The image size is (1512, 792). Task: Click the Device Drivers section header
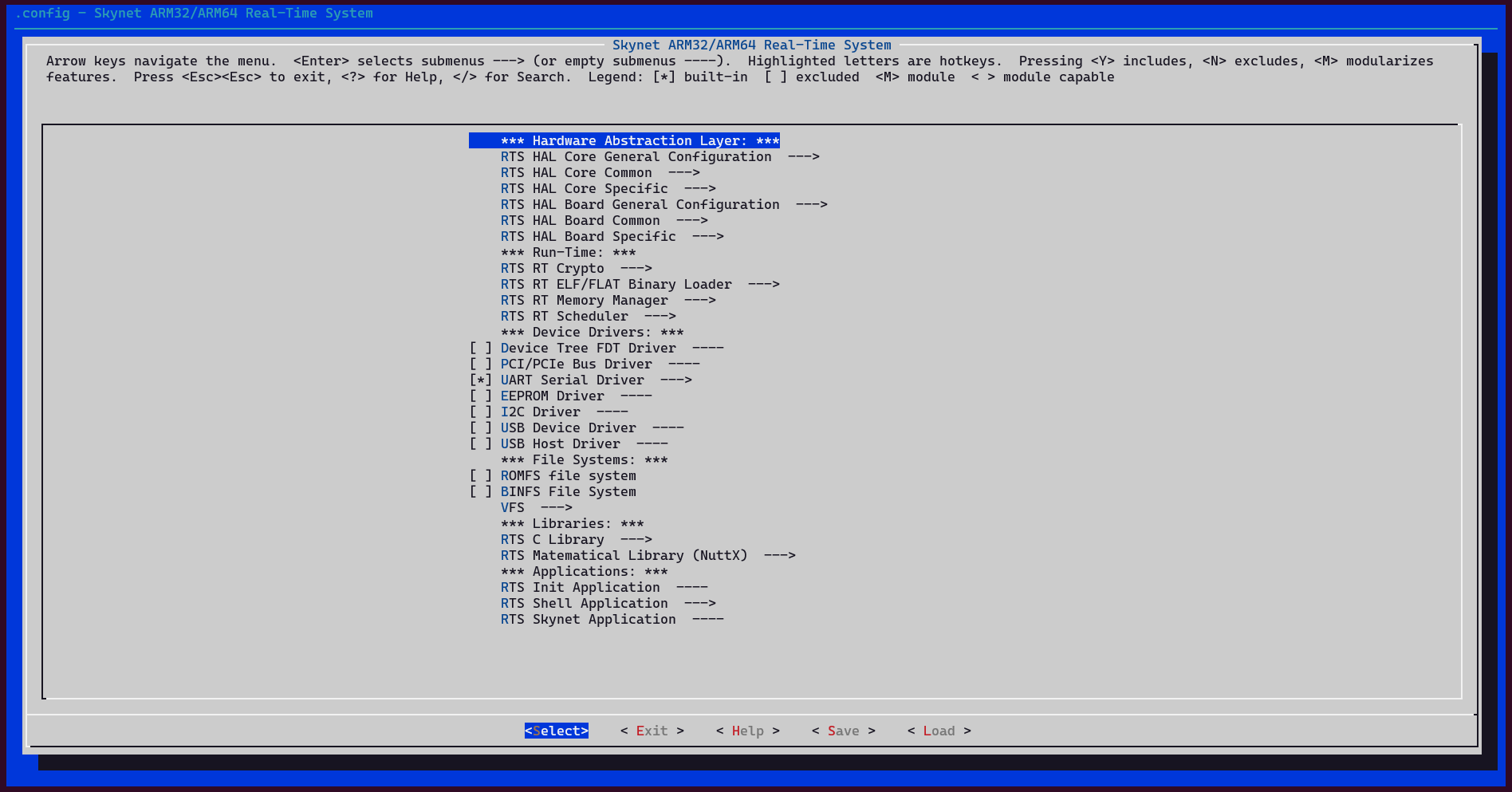[593, 333]
